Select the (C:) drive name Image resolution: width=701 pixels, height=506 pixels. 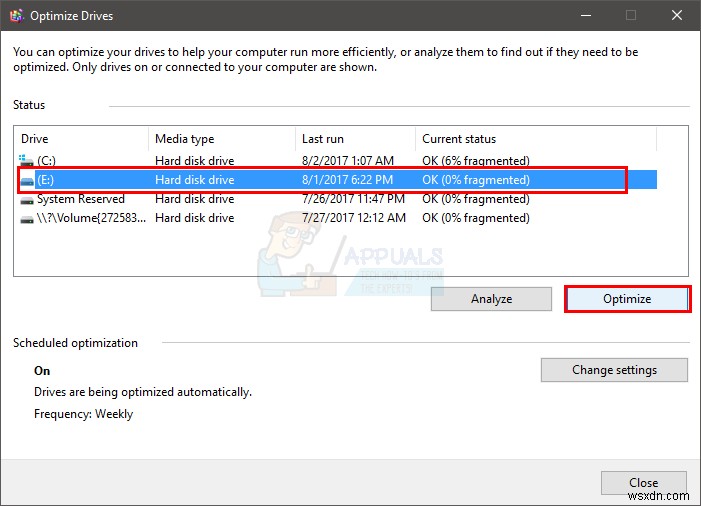tap(46, 160)
